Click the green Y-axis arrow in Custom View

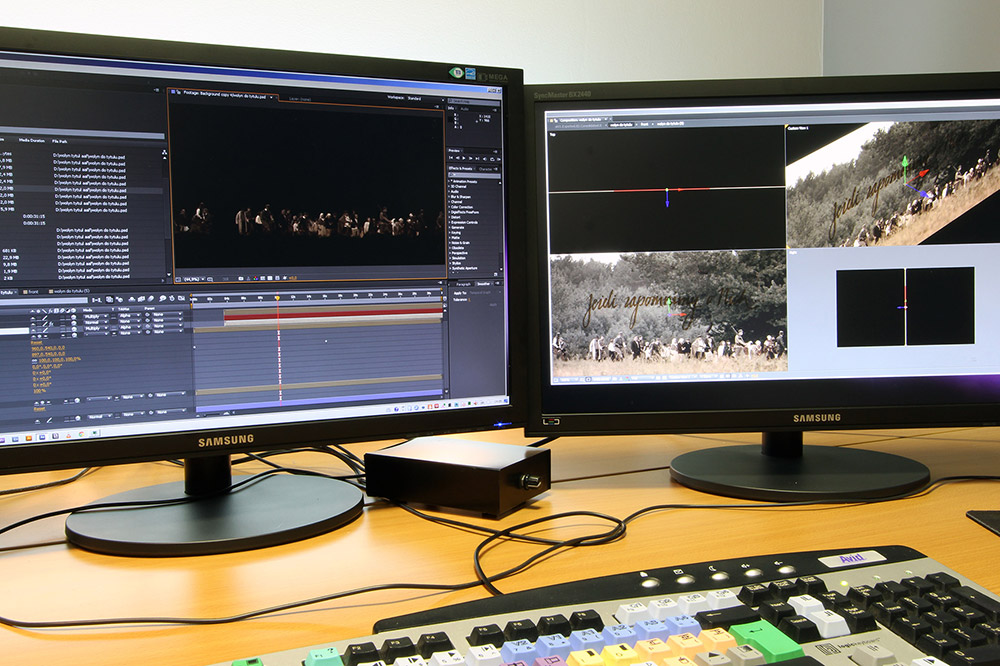click(904, 163)
